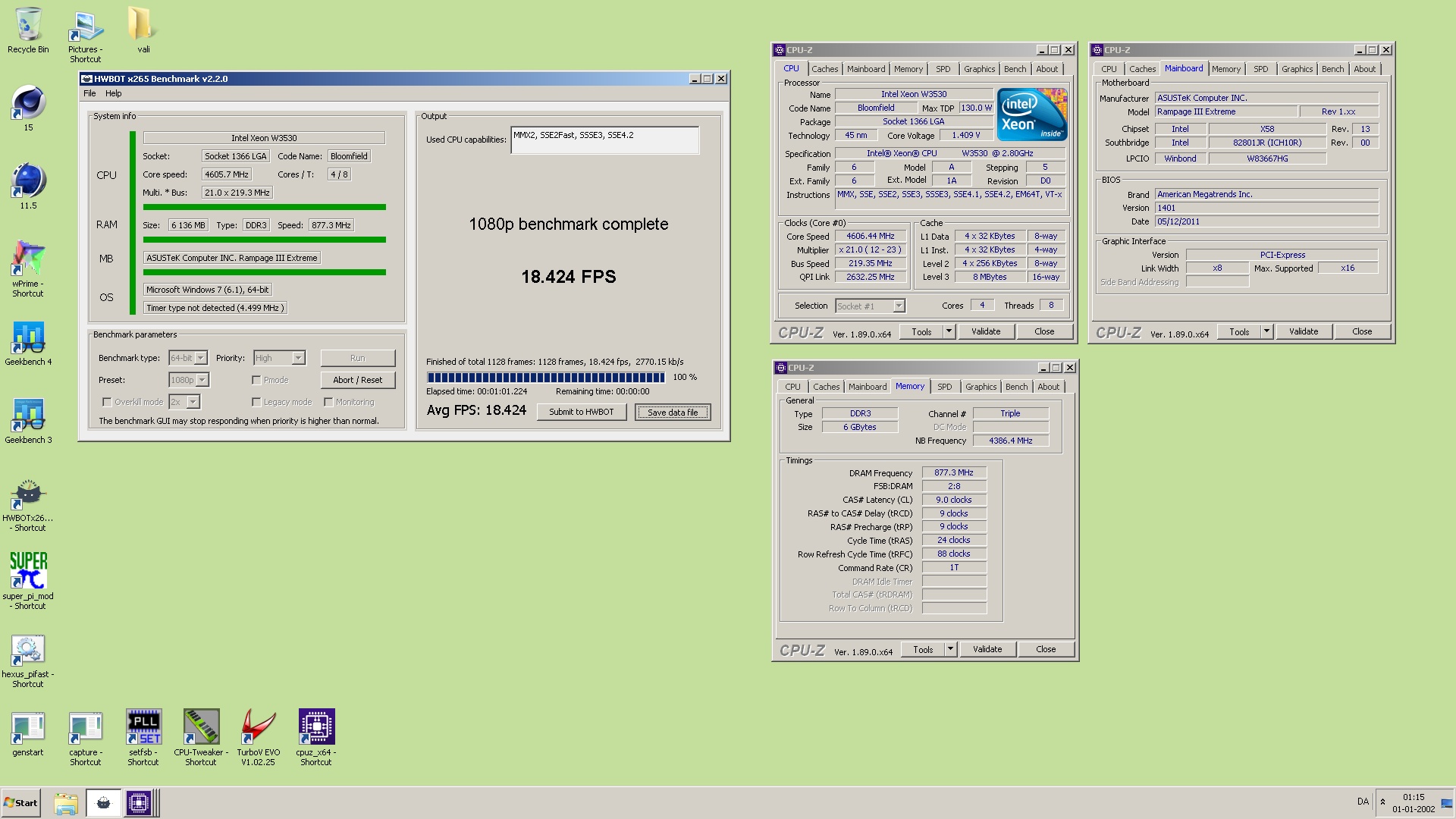Image resolution: width=1456 pixels, height=819 pixels.
Task: Click BIOS Version field 1401
Action: 1266,208
